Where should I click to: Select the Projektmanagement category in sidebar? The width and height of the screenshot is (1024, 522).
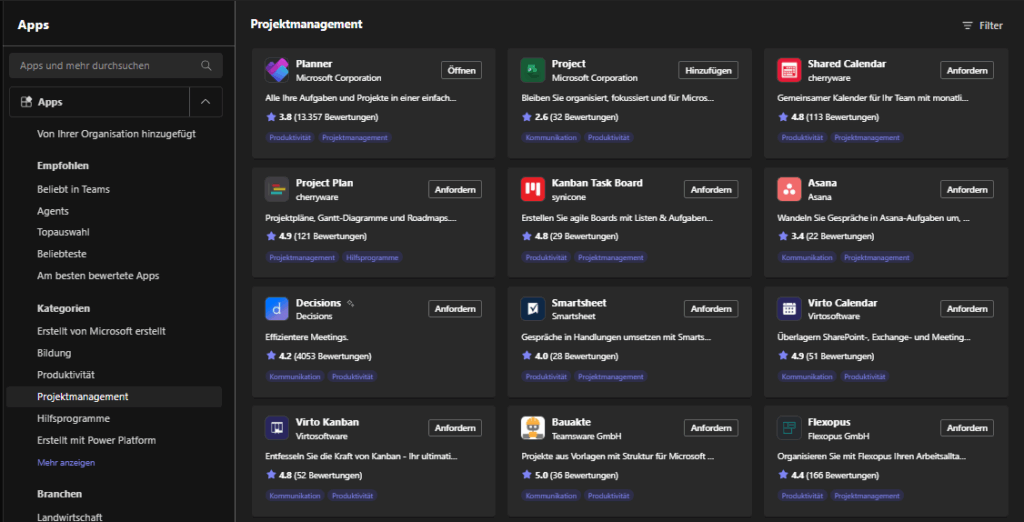click(x=114, y=397)
